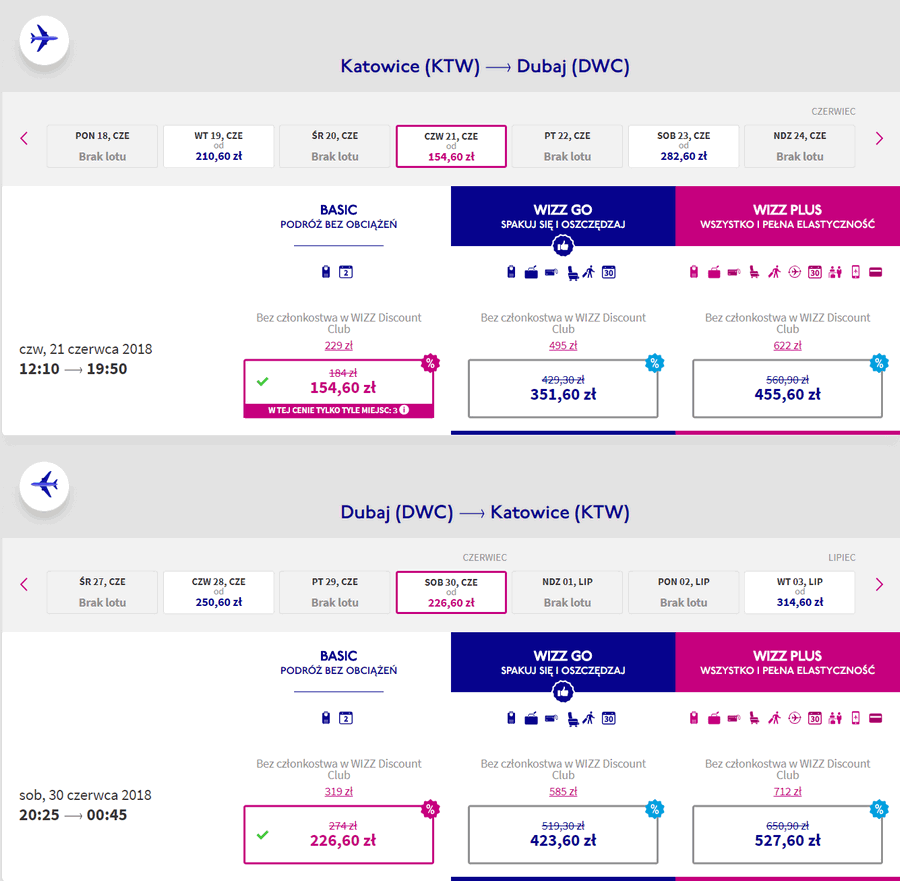
Task: Open the 229 zł non-member price link
Action: pyautogui.click(x=339, y=346)
